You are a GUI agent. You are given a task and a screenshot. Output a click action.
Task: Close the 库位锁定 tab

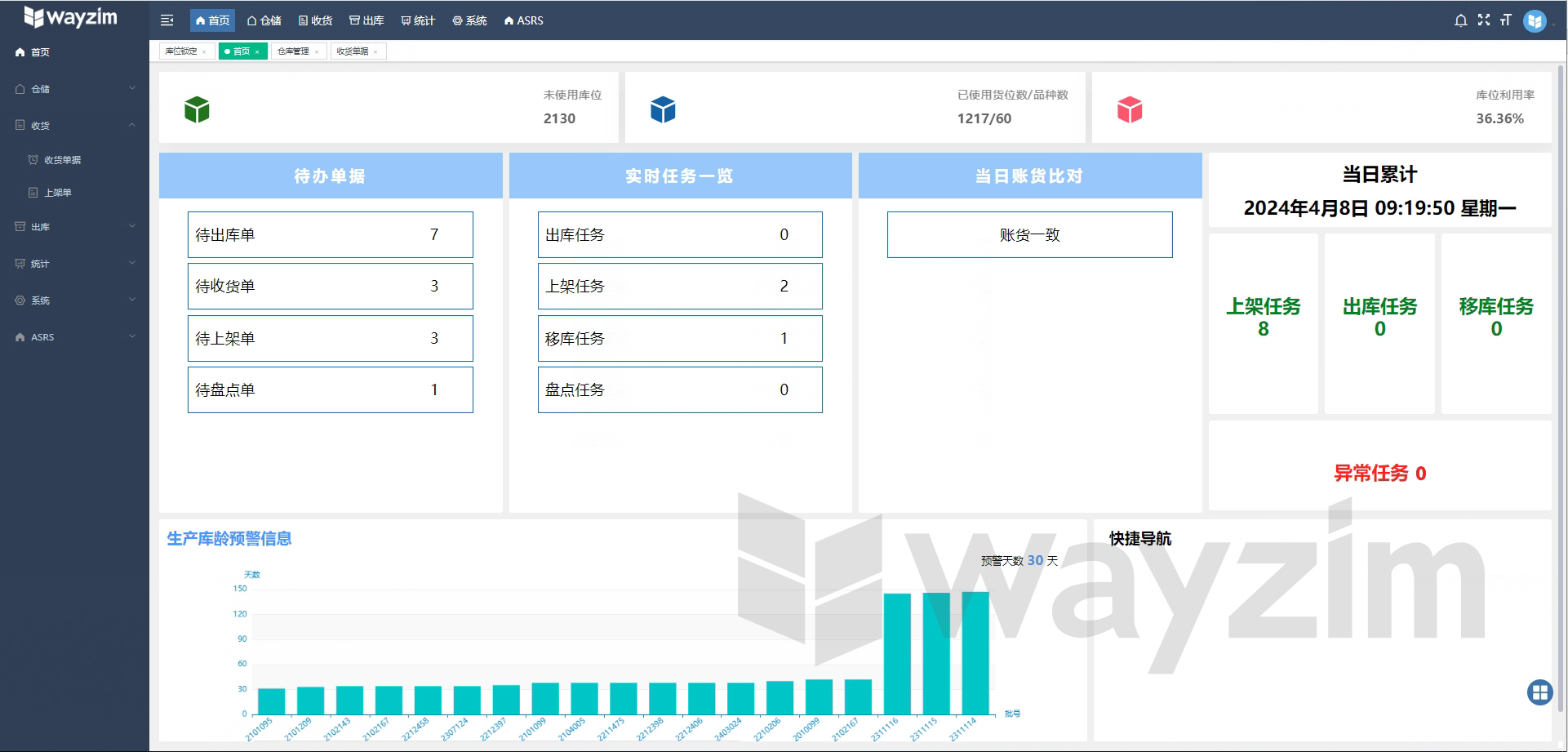205,51
